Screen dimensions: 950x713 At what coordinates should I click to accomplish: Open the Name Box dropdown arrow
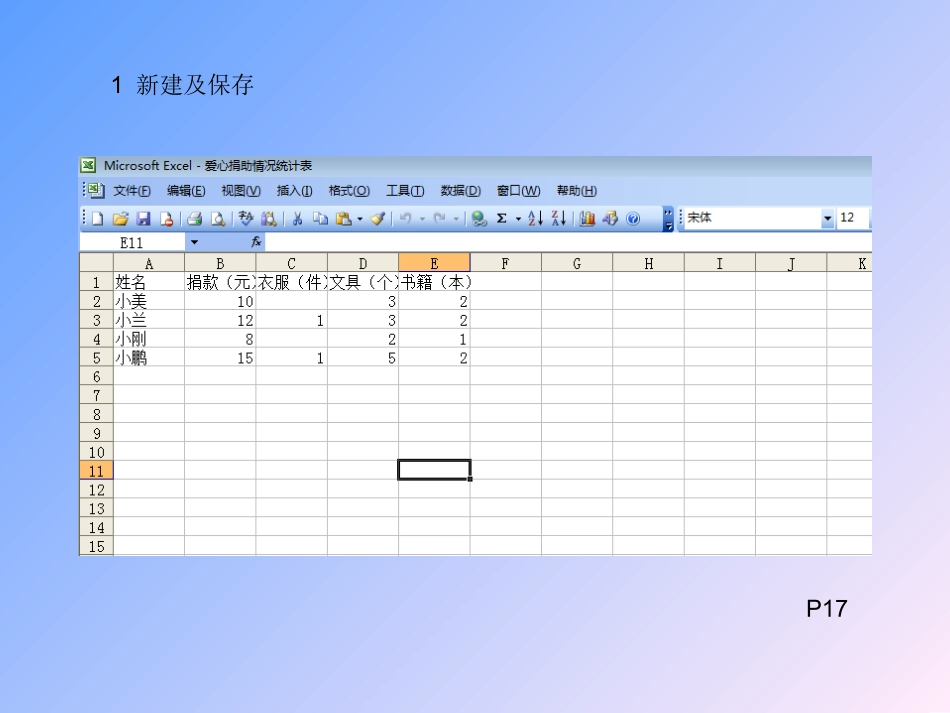tap(194, 242)
